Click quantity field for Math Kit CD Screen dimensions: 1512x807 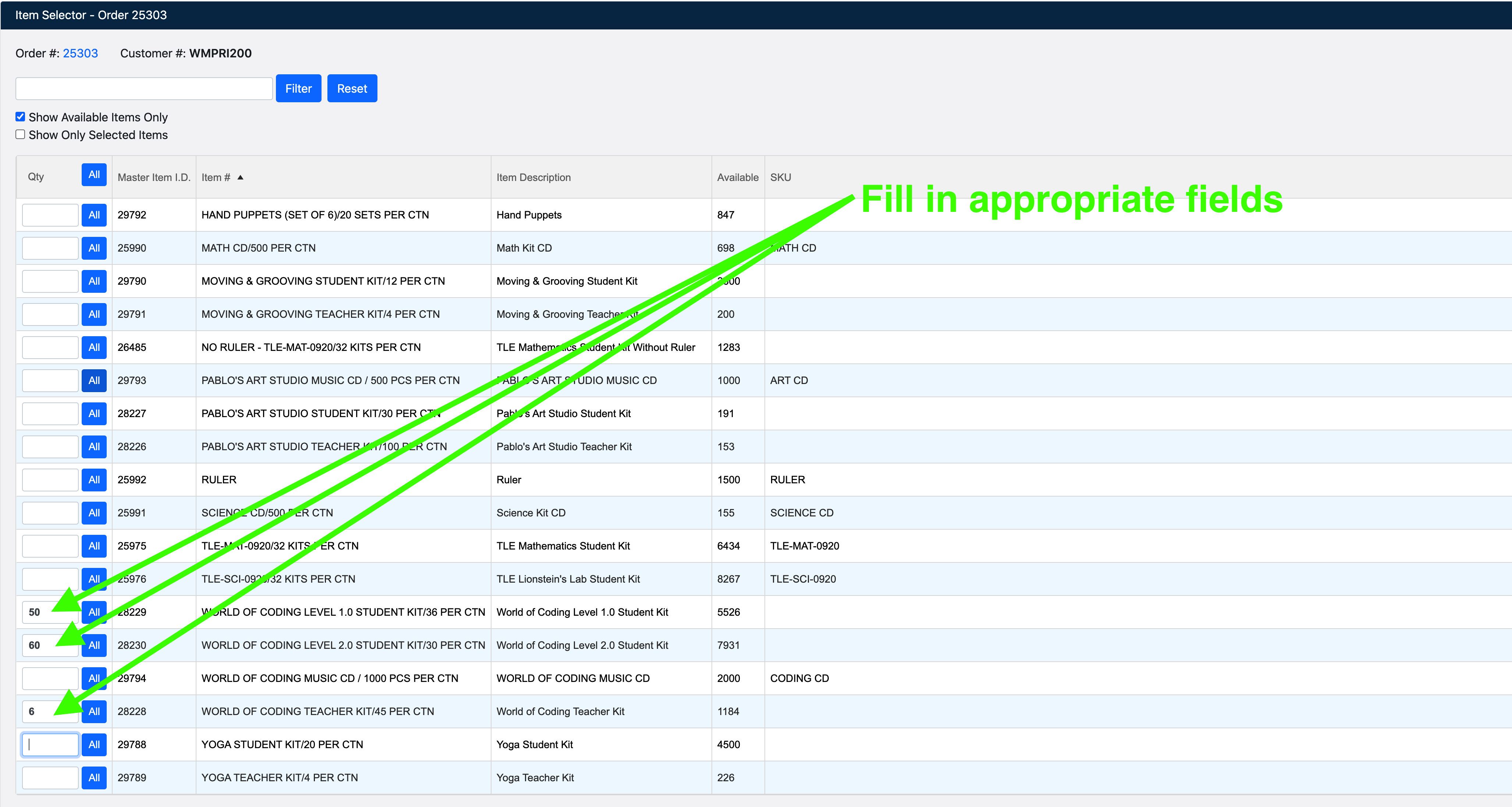click(50, 248)
